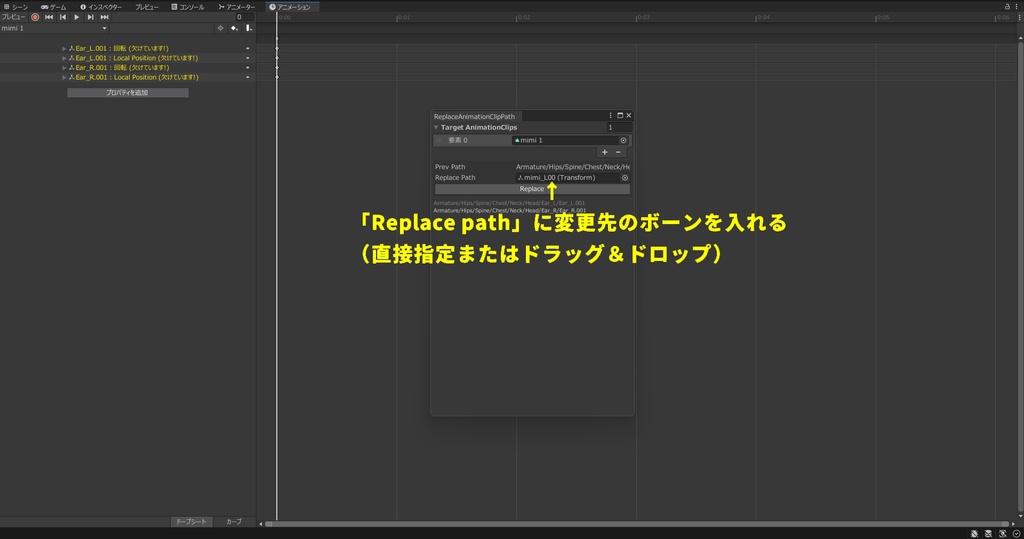This screenshot has height=539, width=1024.
Task: Open options menu for Ear_L.001 回転 row
Action: point(248,48)
